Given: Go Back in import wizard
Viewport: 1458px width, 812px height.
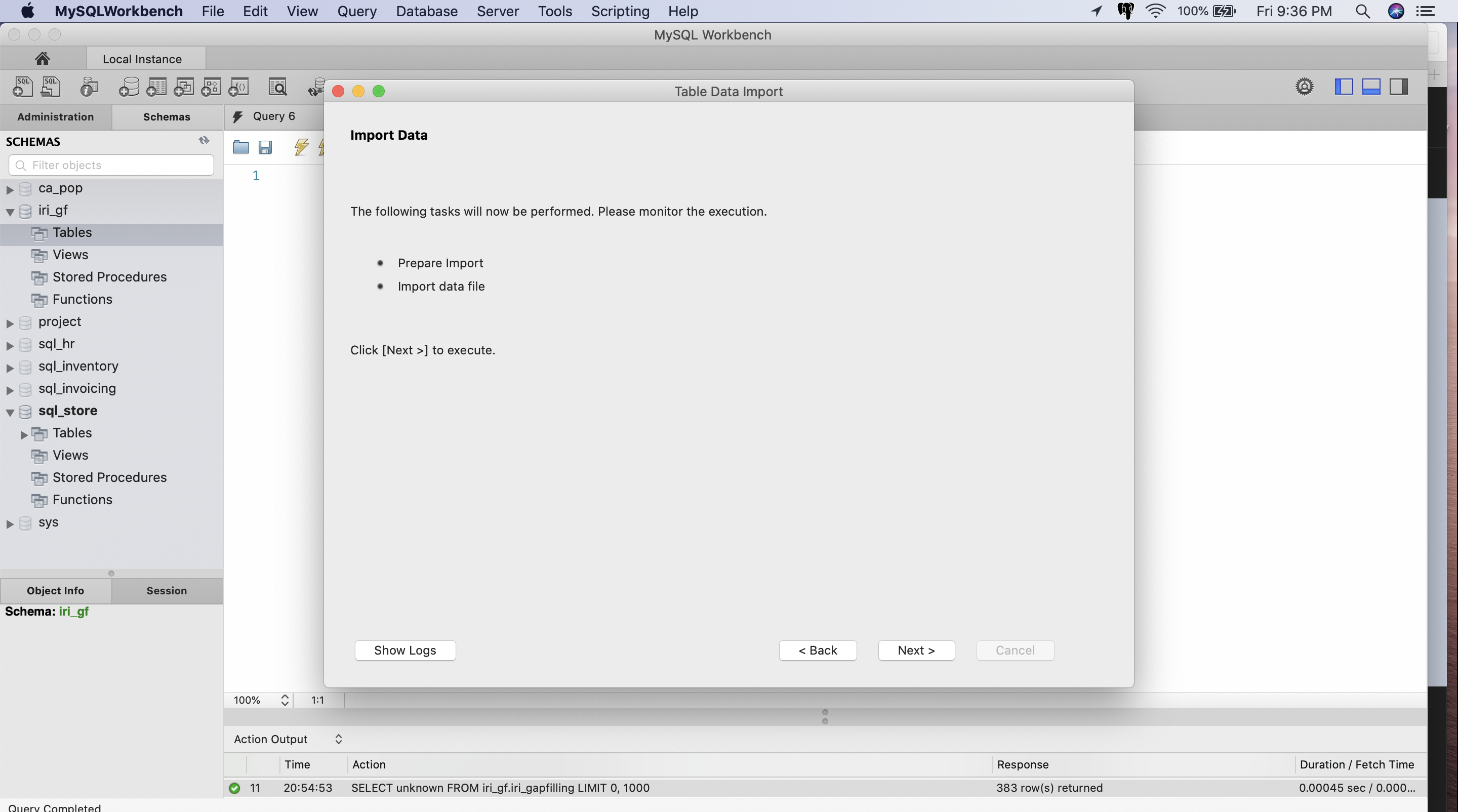Looking at the screenshot, I should (x=817, y=649).
